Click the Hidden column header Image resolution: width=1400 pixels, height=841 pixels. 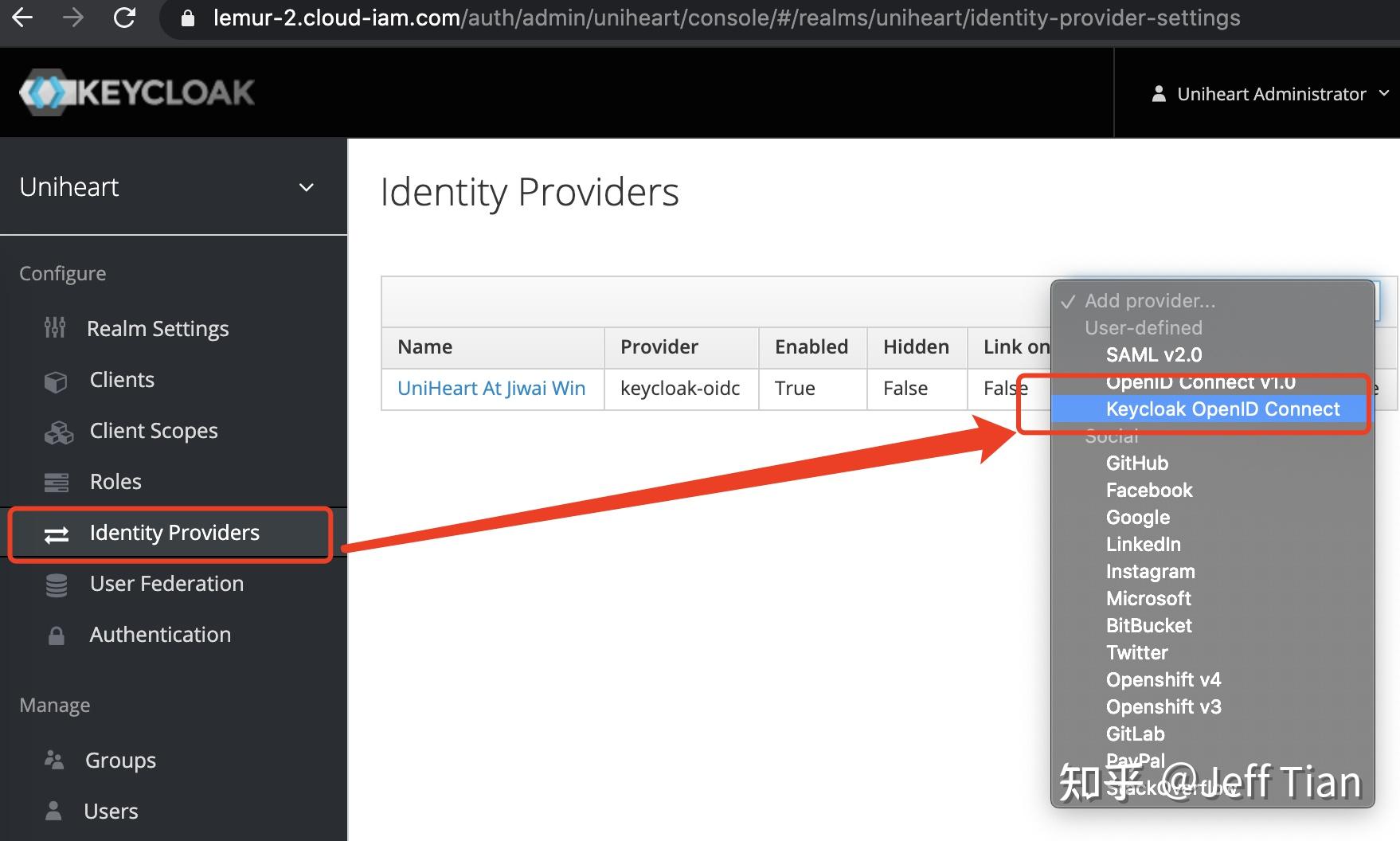[x=916, y=346]
